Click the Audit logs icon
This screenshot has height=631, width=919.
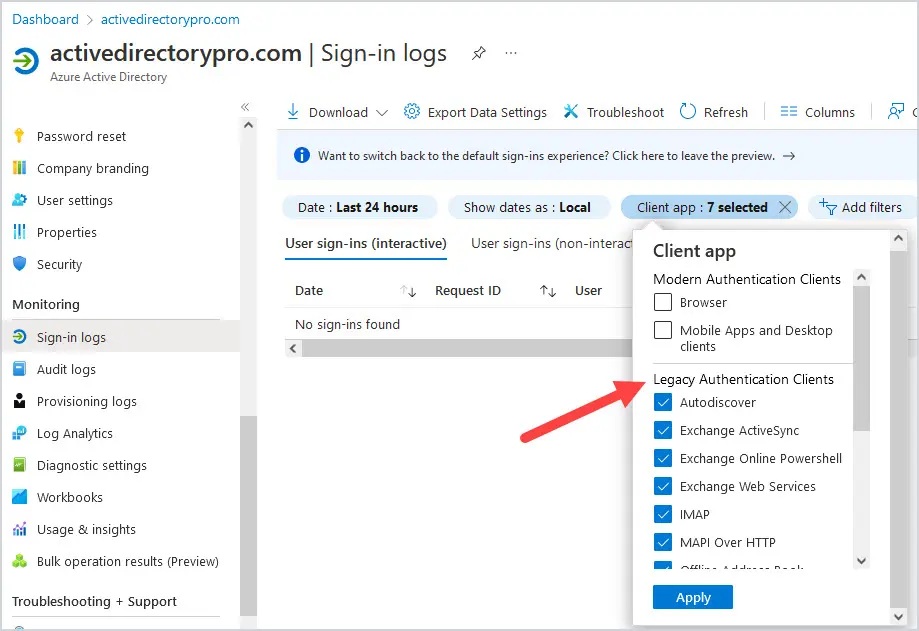(19, 369)
